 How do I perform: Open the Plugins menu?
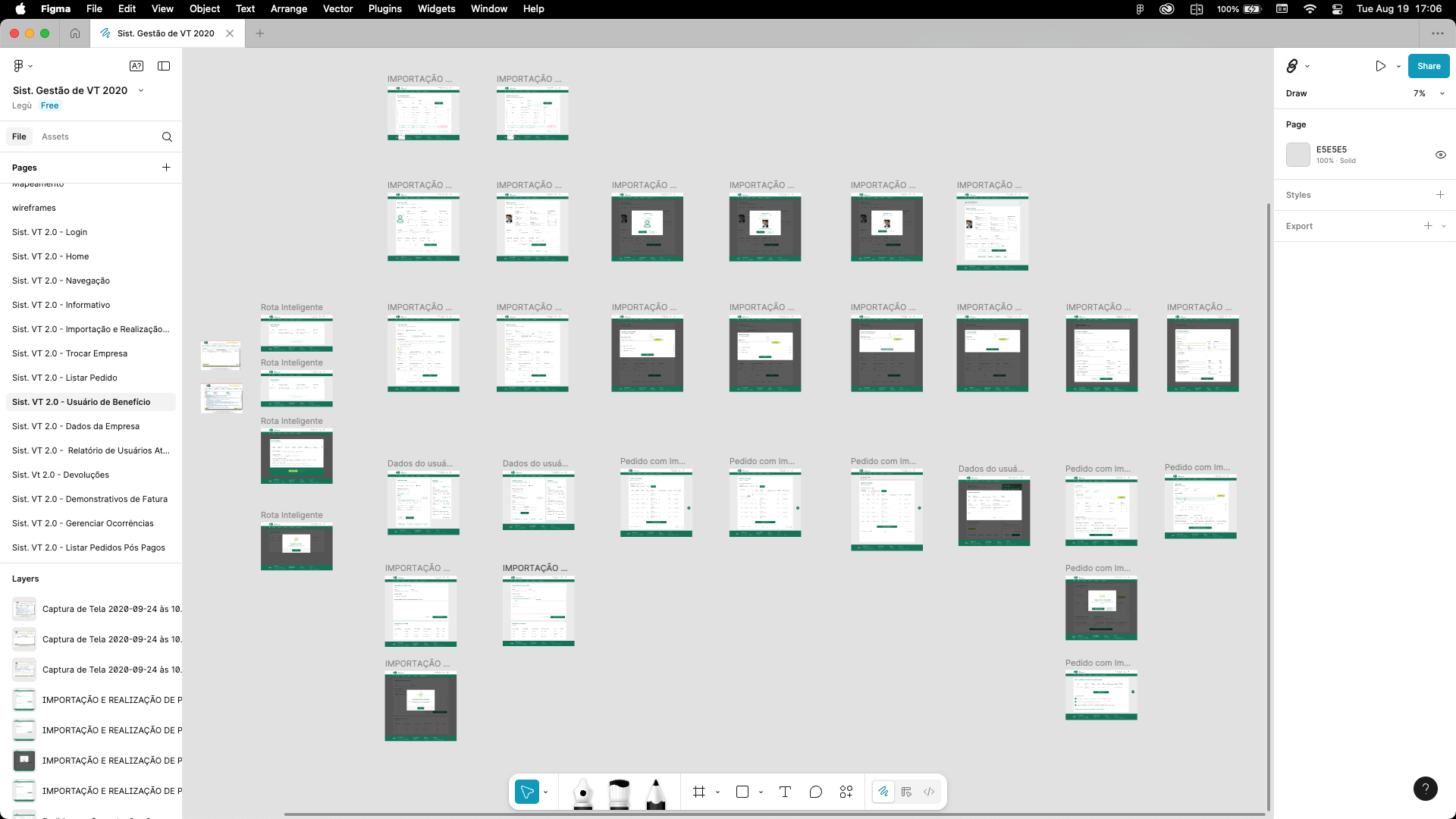tap(384, 9)
